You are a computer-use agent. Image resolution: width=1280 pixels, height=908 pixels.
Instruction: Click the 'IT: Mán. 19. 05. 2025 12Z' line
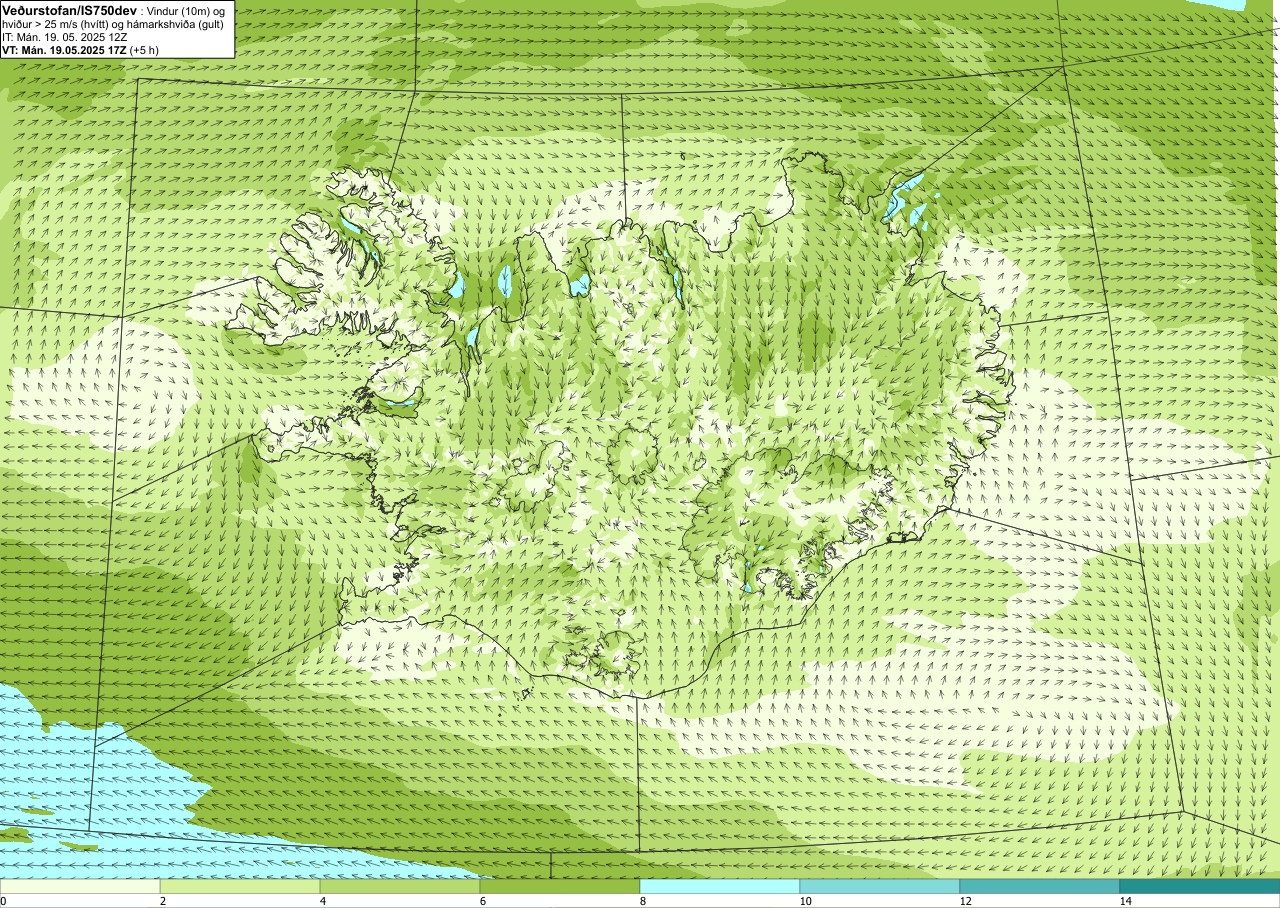[x=65, y=36]
